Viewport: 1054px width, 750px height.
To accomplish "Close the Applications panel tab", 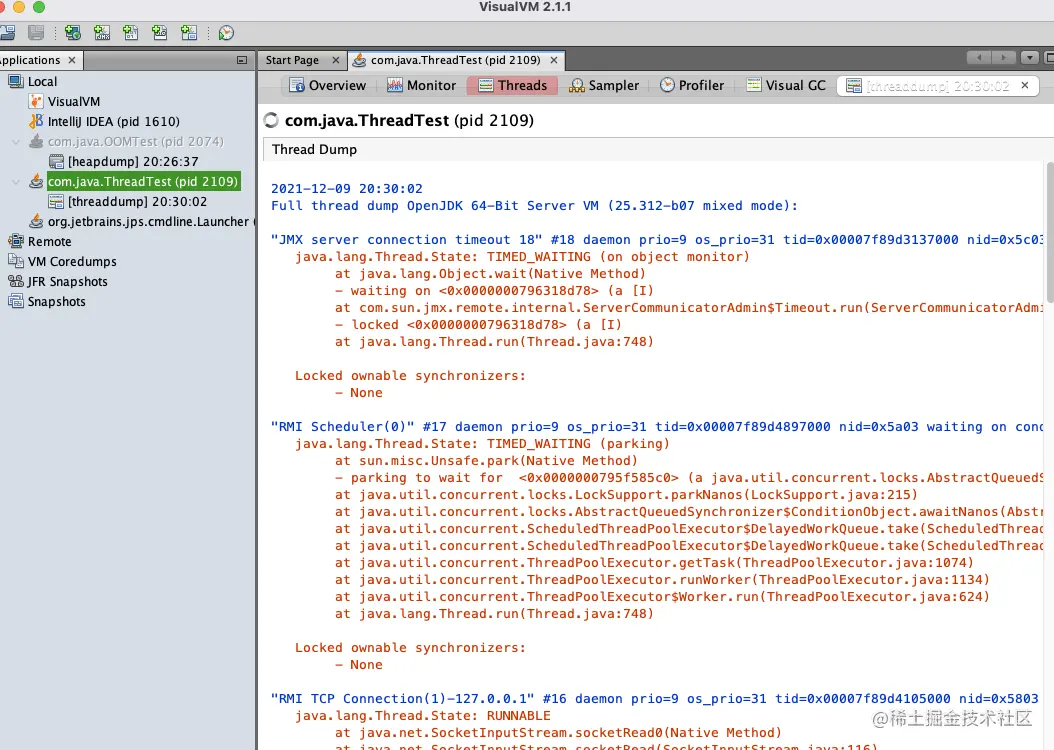I will tap(72, 60).
